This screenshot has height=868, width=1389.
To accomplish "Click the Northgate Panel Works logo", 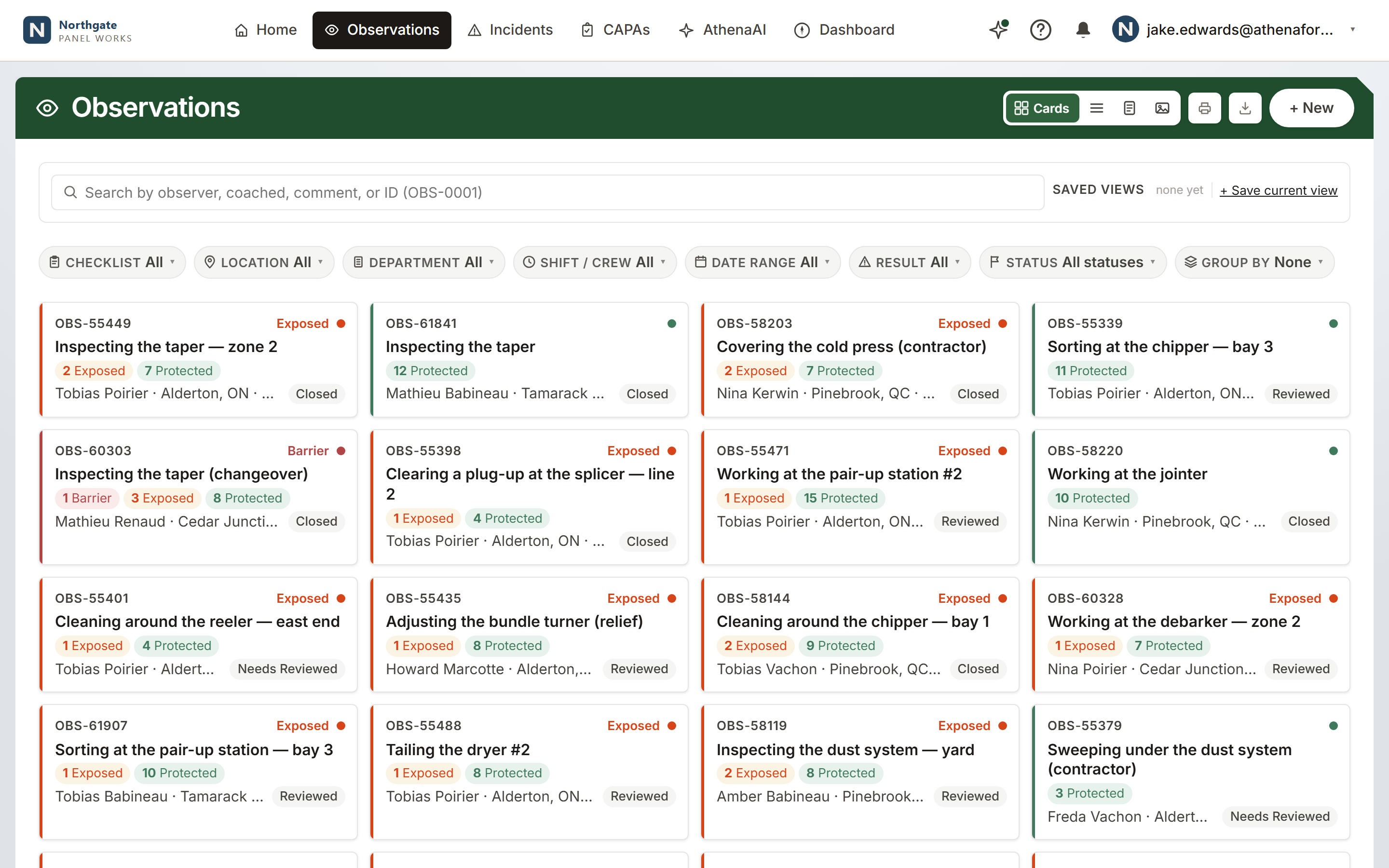I will click(x=78, y=30).
